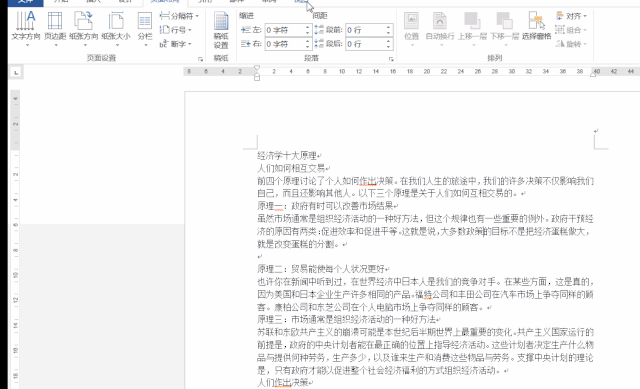Open the 断字 hyphenation dropdown
This screenshot has height=389, width=640.
pyautogui.click(x=176, y=44)
